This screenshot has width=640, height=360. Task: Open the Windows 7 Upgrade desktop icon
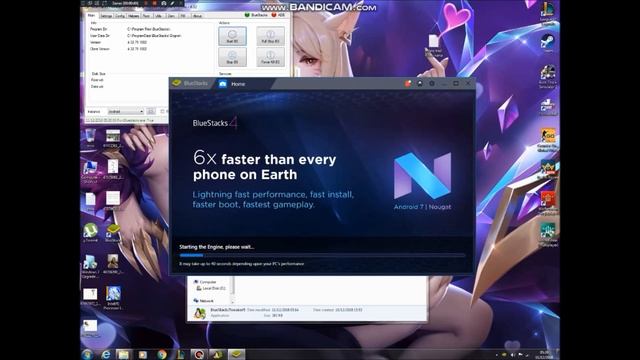[90, 267]
